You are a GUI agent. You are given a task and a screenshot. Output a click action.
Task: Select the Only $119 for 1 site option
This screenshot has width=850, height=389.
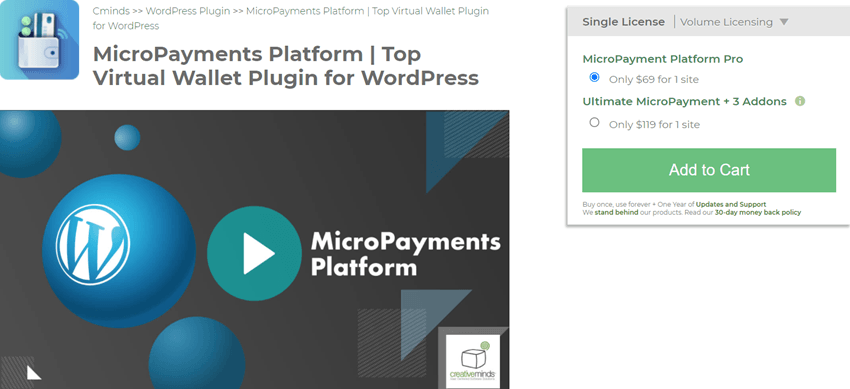coord(594,122)
